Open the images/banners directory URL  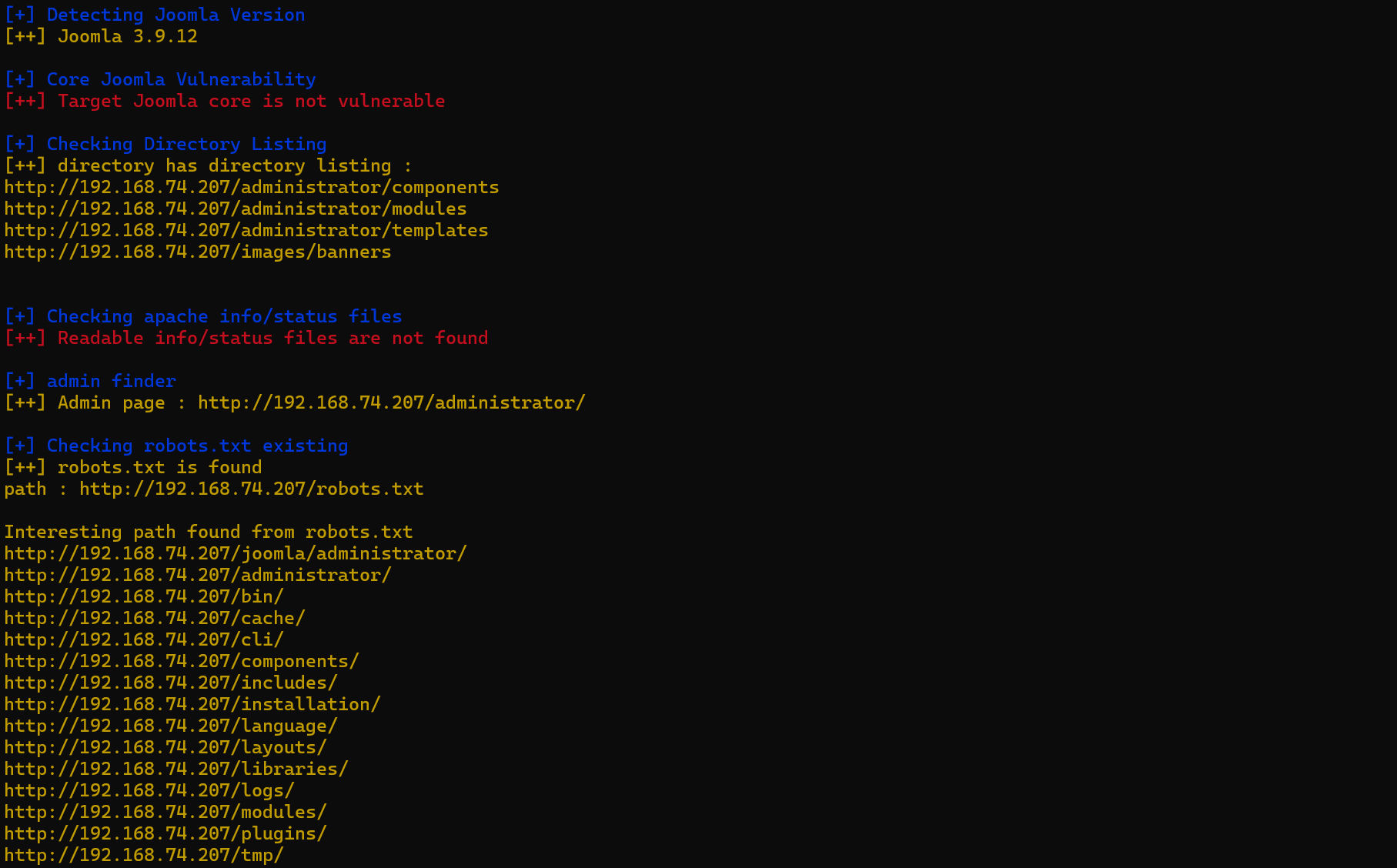pos(198,252)
